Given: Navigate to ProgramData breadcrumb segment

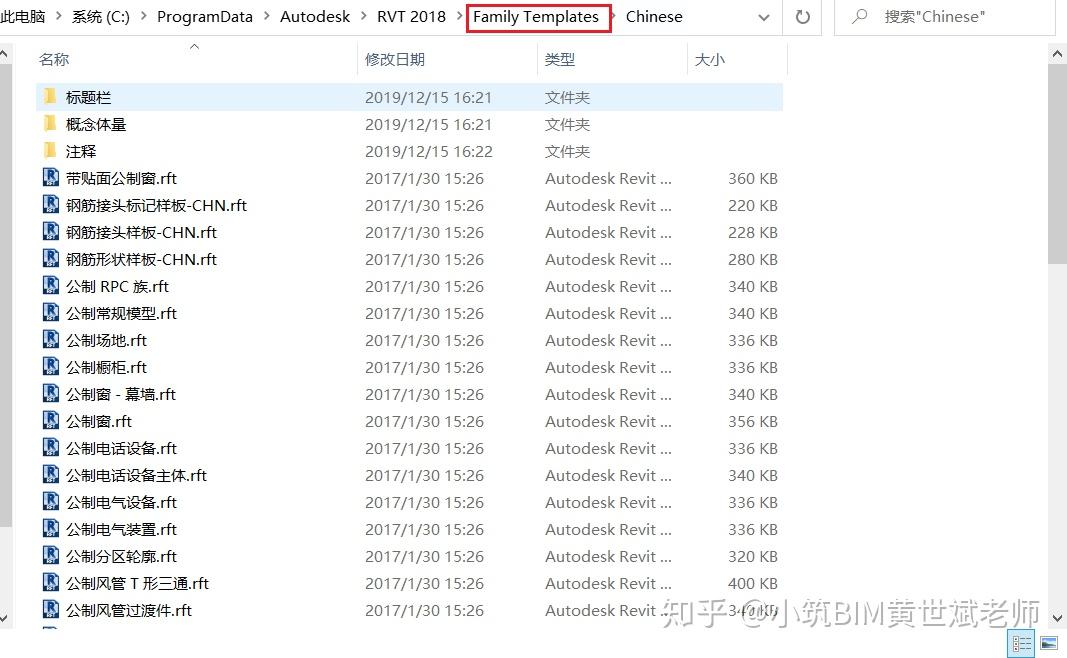Looking at the screenshot, I should [x=205, y=16].
